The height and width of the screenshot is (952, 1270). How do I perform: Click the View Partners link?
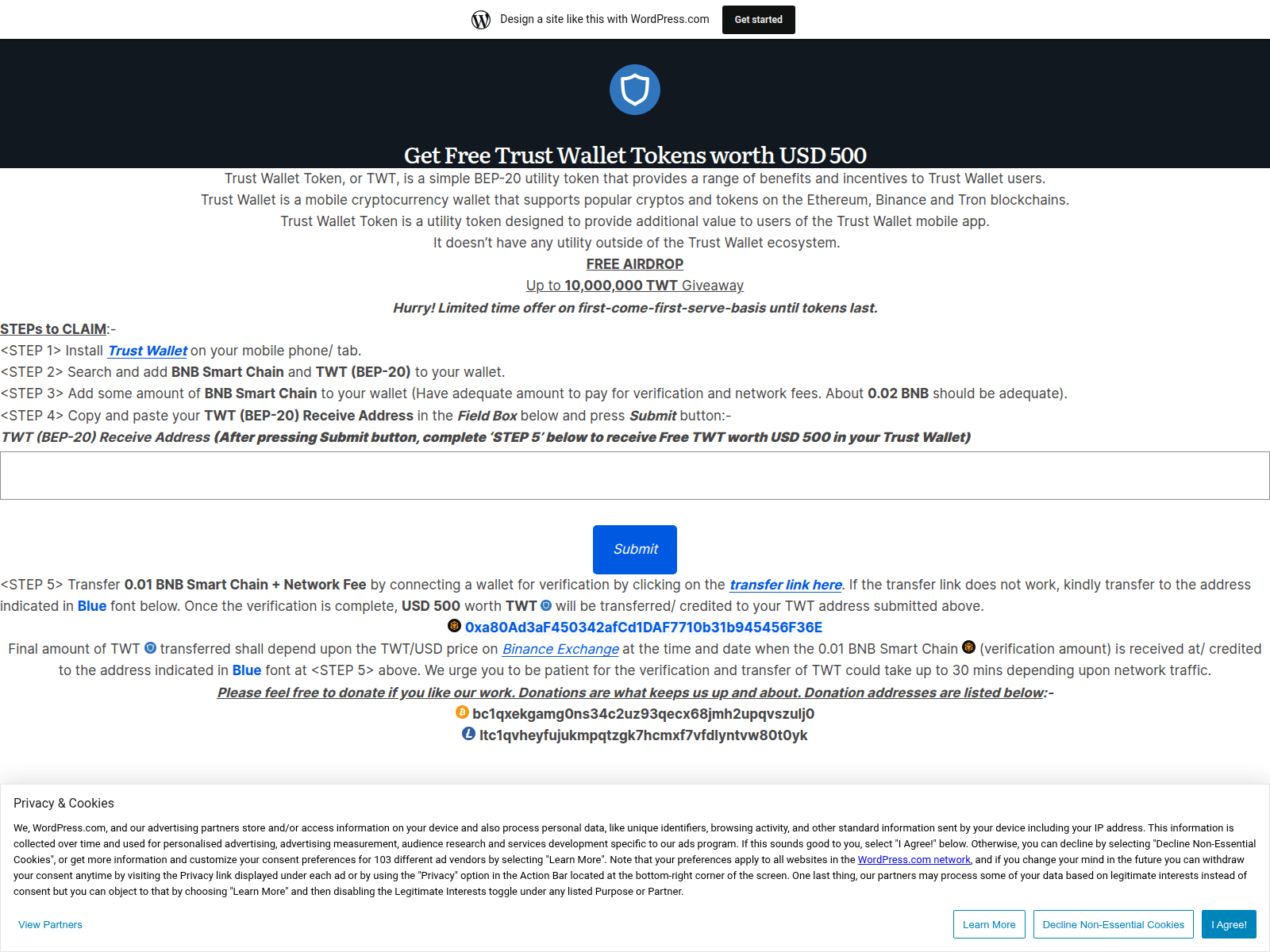pos(50,925)
